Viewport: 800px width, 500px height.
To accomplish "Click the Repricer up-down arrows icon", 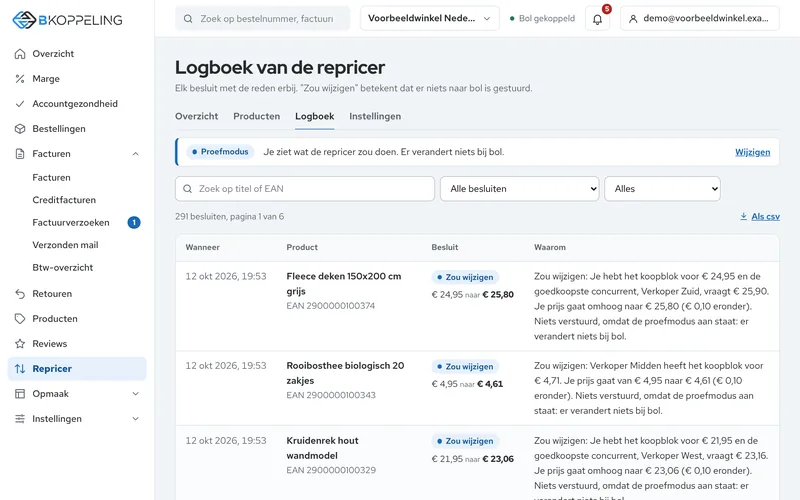I will click(x=20, y=368).
